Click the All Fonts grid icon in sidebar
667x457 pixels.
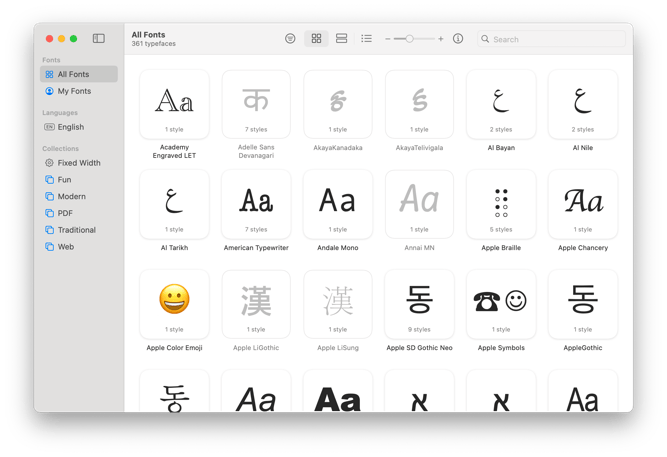pos(49,74)
